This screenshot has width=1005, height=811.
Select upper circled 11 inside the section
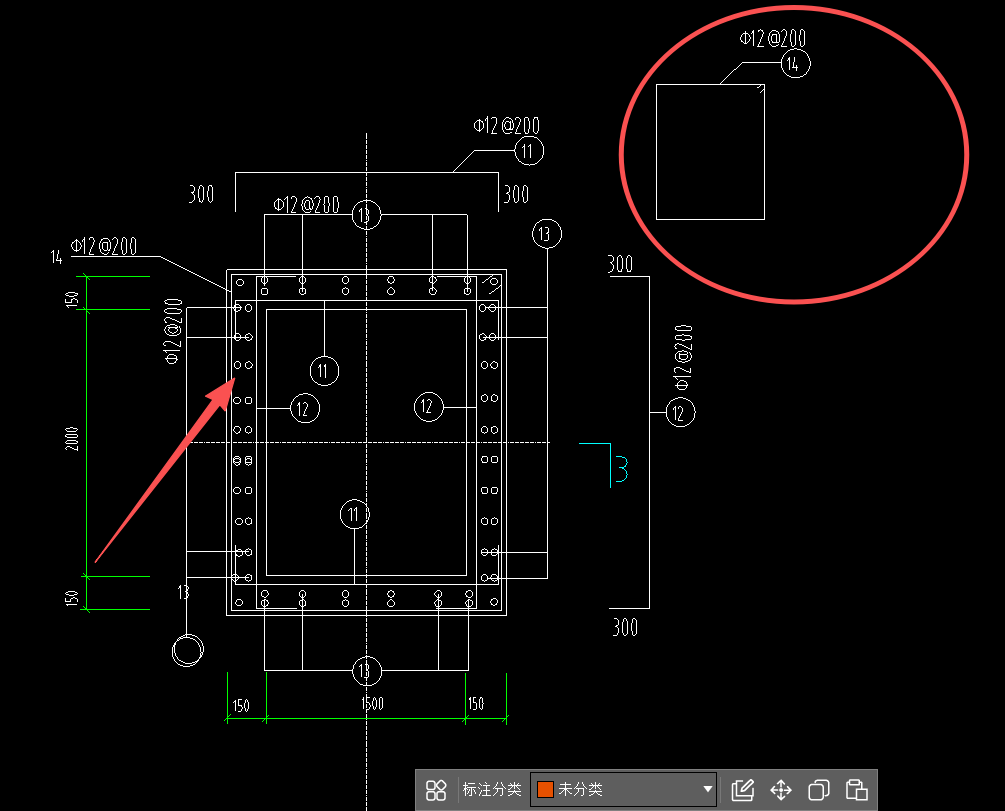pos(324,371)
